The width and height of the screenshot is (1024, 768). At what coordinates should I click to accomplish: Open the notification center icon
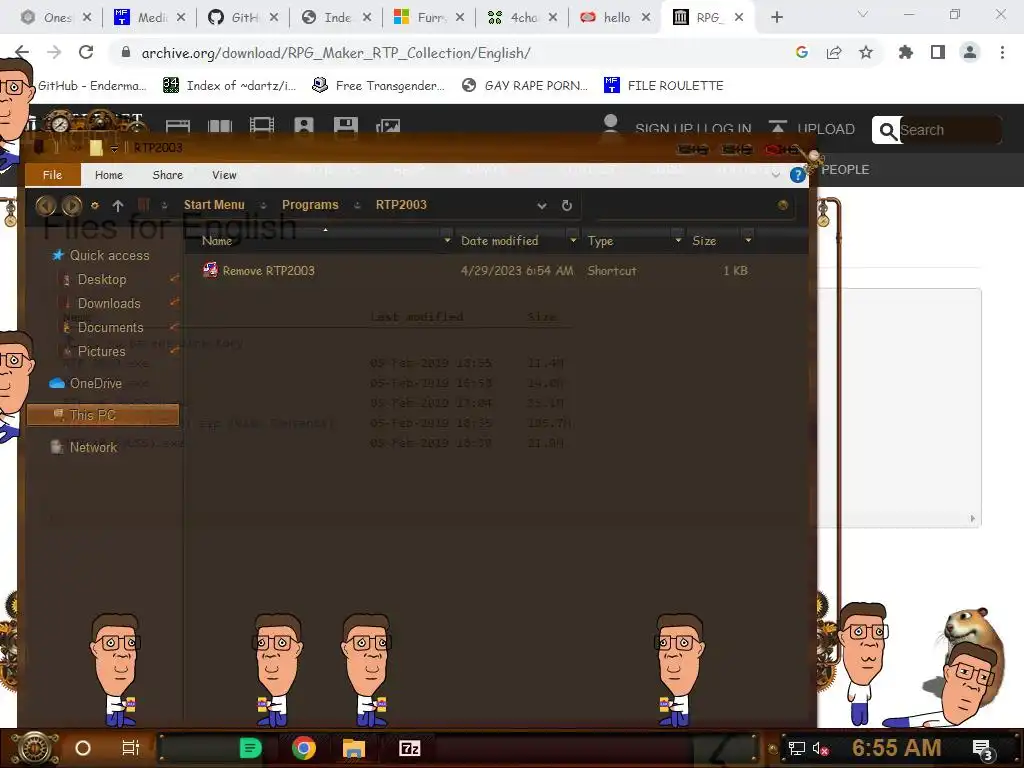[x=984, y=749]
